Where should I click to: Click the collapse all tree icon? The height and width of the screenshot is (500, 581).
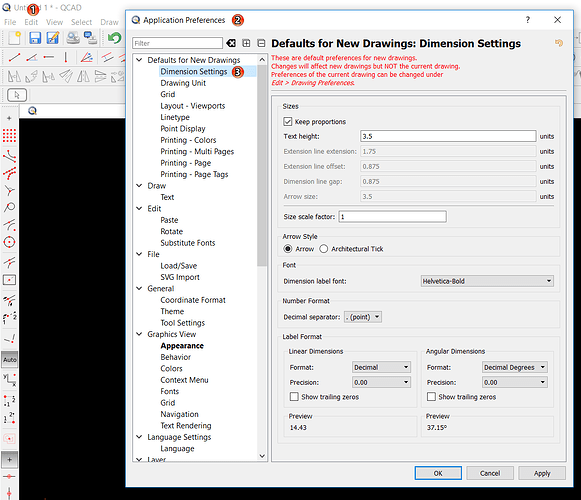[261, 43]
